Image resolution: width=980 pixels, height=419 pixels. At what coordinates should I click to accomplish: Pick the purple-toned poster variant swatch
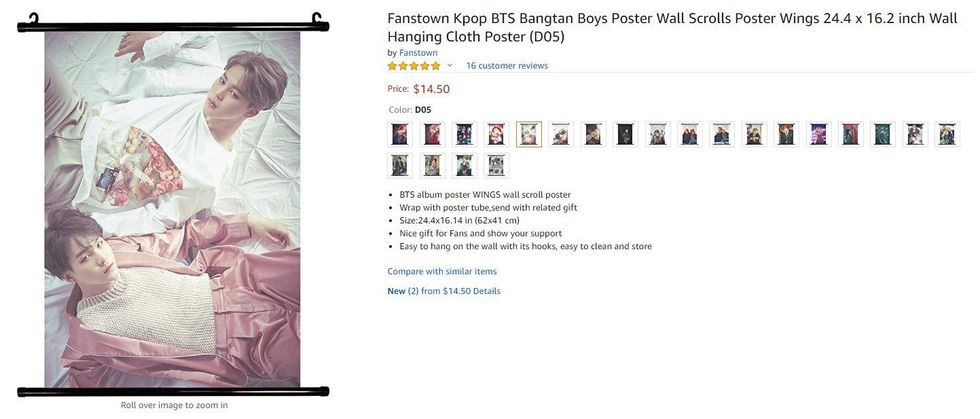(818, 134)
